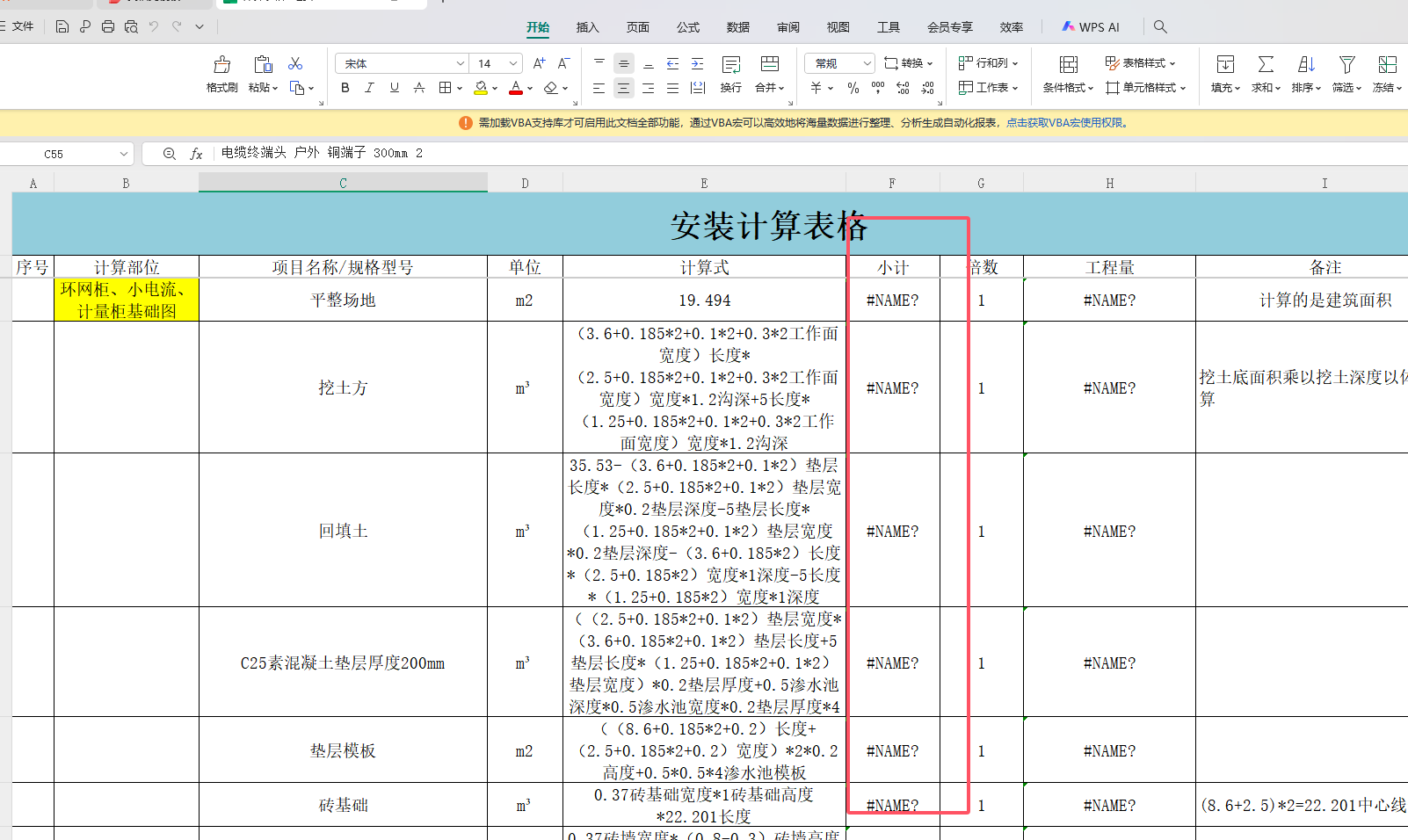Click the Cut scissors icon
This screenshot has width=1408, height=840.
click(x=295, y=63)
